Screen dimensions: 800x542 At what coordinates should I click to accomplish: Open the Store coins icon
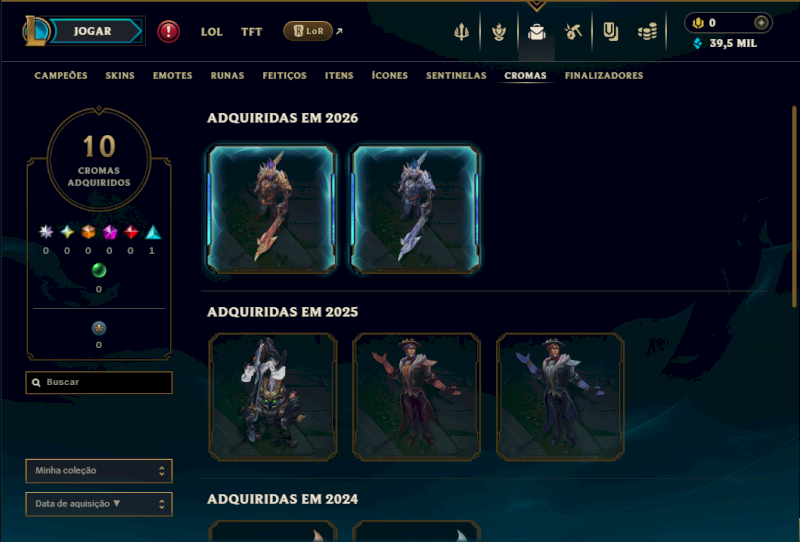(647, 32)
